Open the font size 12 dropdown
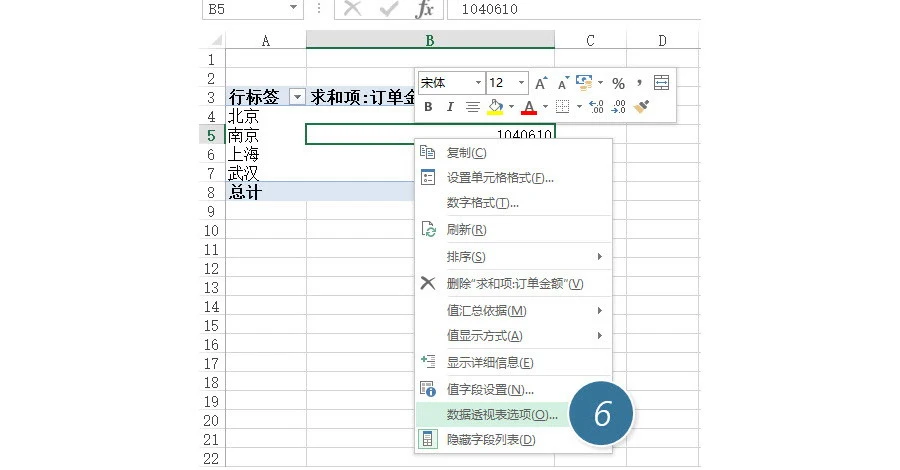Screen dimensions: 900x470 pyautogui.click(x=521, y=83)
